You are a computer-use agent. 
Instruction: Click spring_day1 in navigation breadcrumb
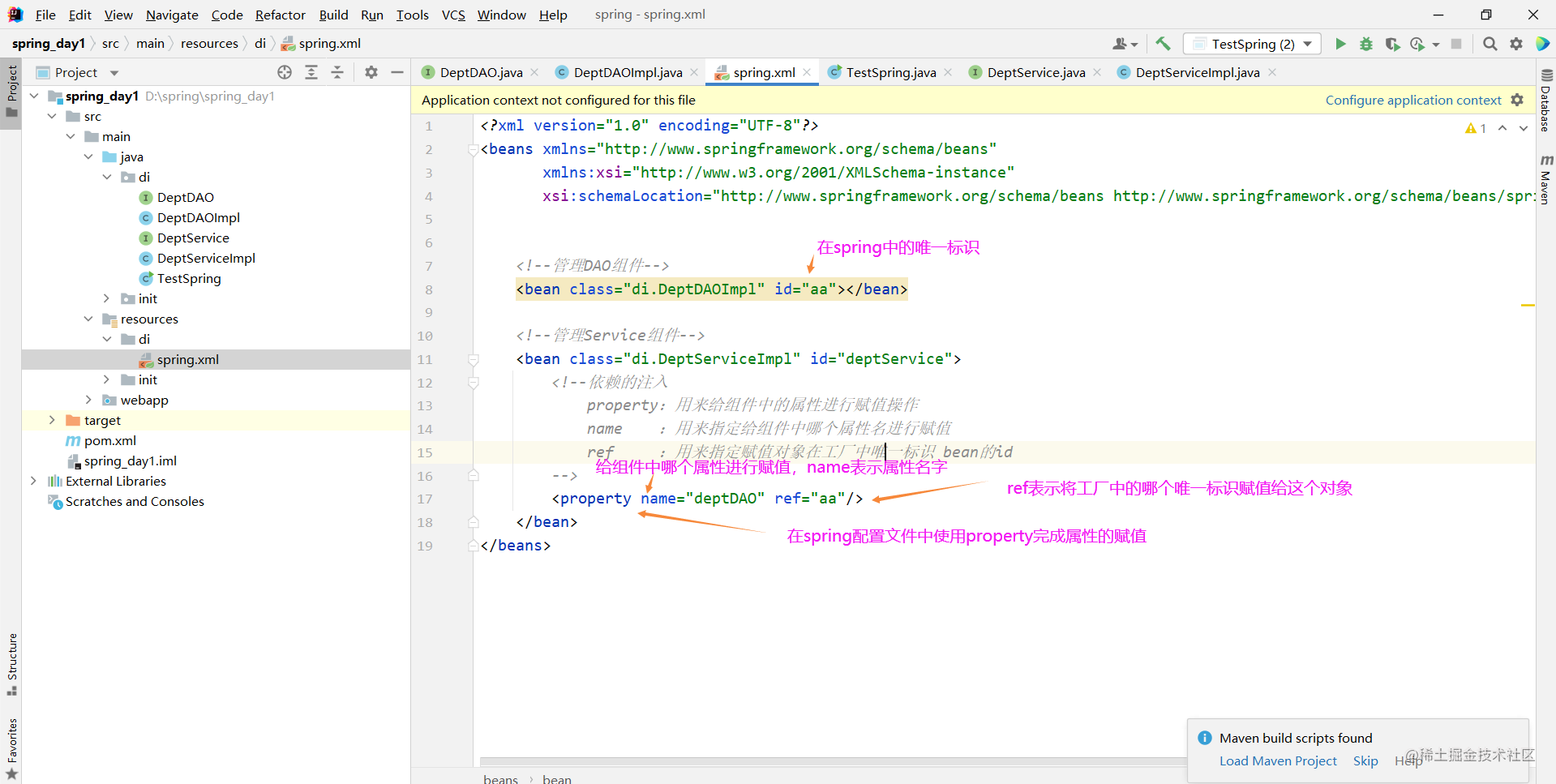[x=49, y=43]
